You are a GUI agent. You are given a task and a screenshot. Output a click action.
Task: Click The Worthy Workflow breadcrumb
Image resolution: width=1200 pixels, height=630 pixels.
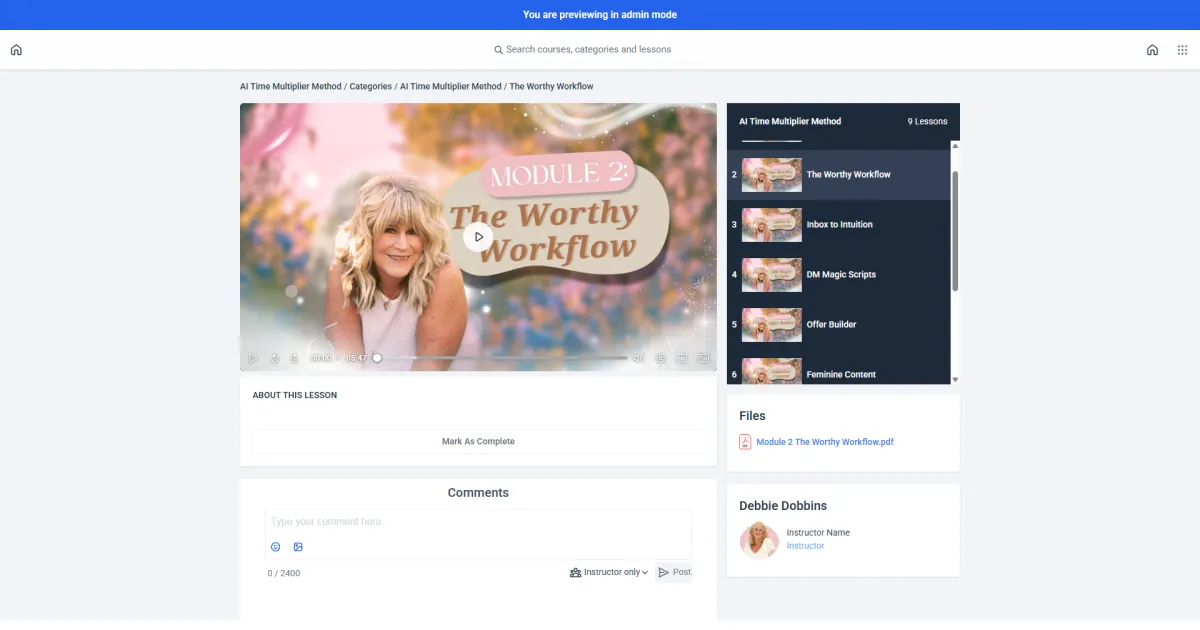(551, 87)
